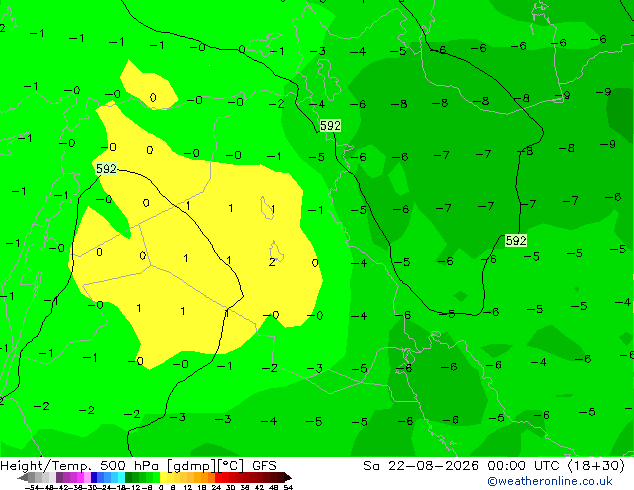
Task: Click the cyan swatch in the legend
Action: 121,478
